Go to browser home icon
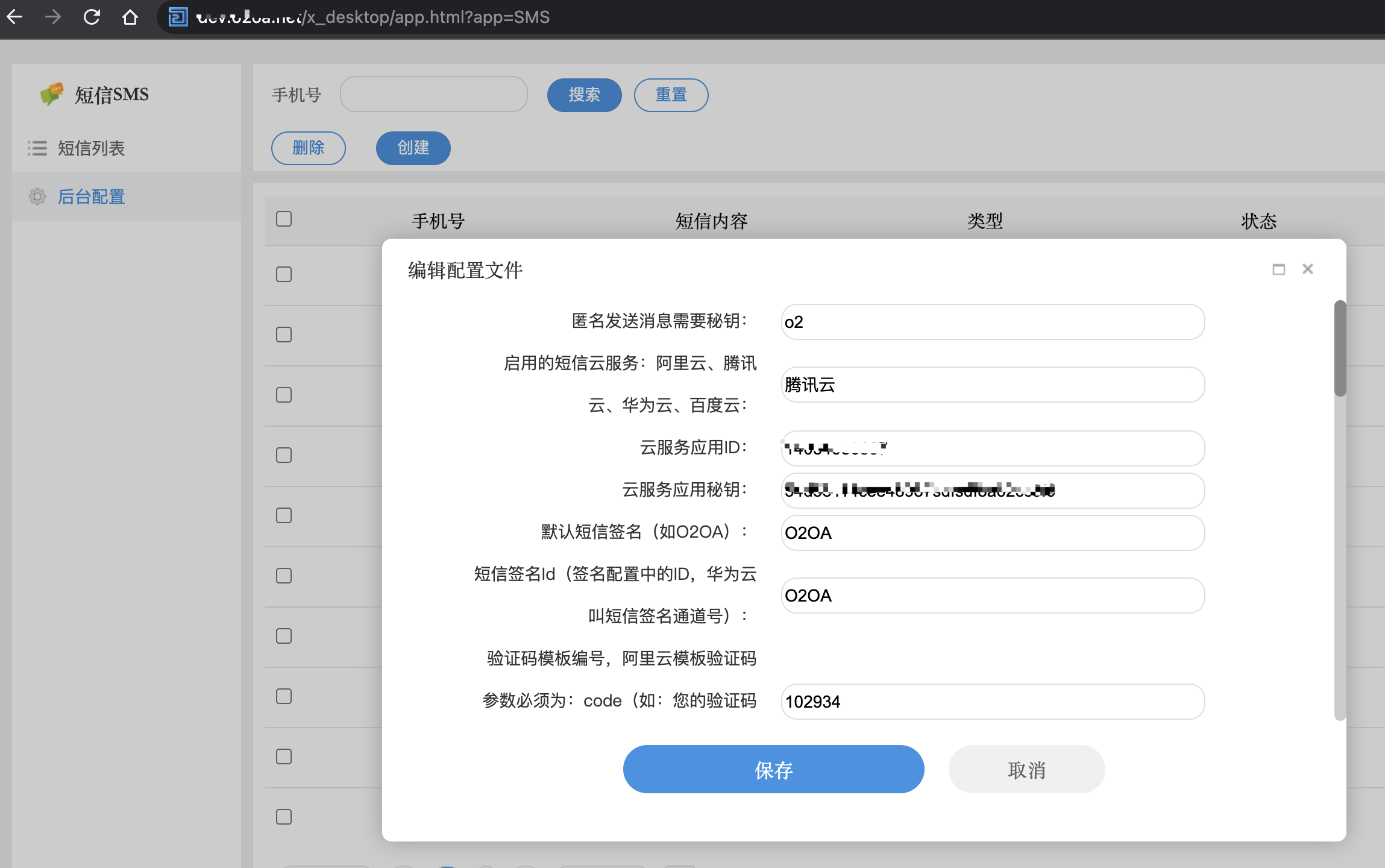The width and height of the screenshot is (1385, 868). point(130,17)
